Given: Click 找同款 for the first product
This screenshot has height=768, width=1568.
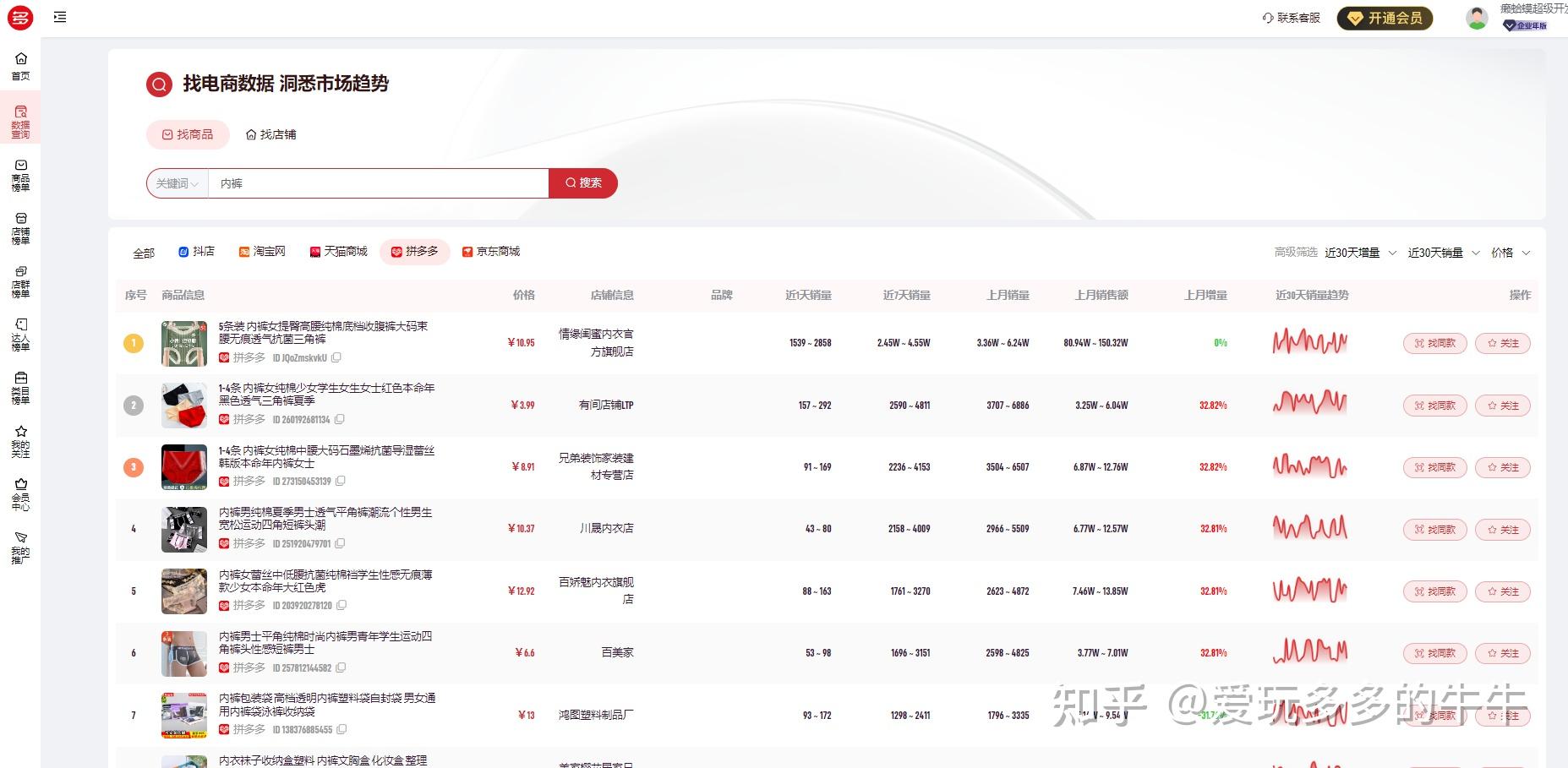Looking at the screenshot, I should [x=1434, y=343].
